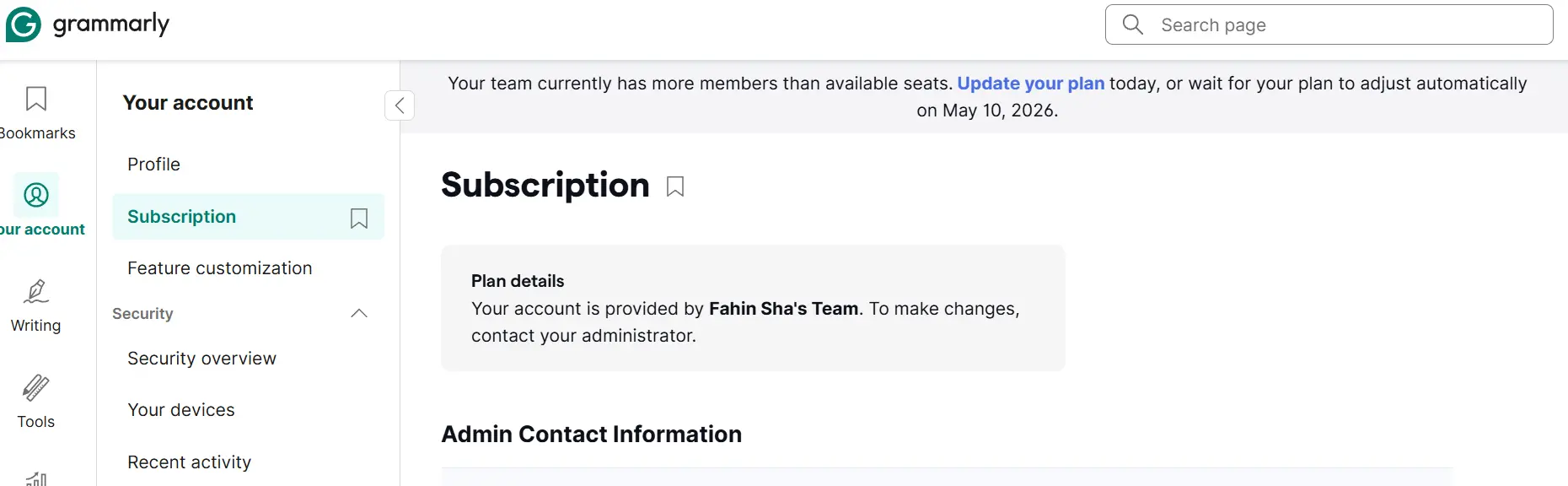Focus the Search page input field
Image resolution: width=1568 pixels, height=486 pixels.
[x=1329, y=24]
